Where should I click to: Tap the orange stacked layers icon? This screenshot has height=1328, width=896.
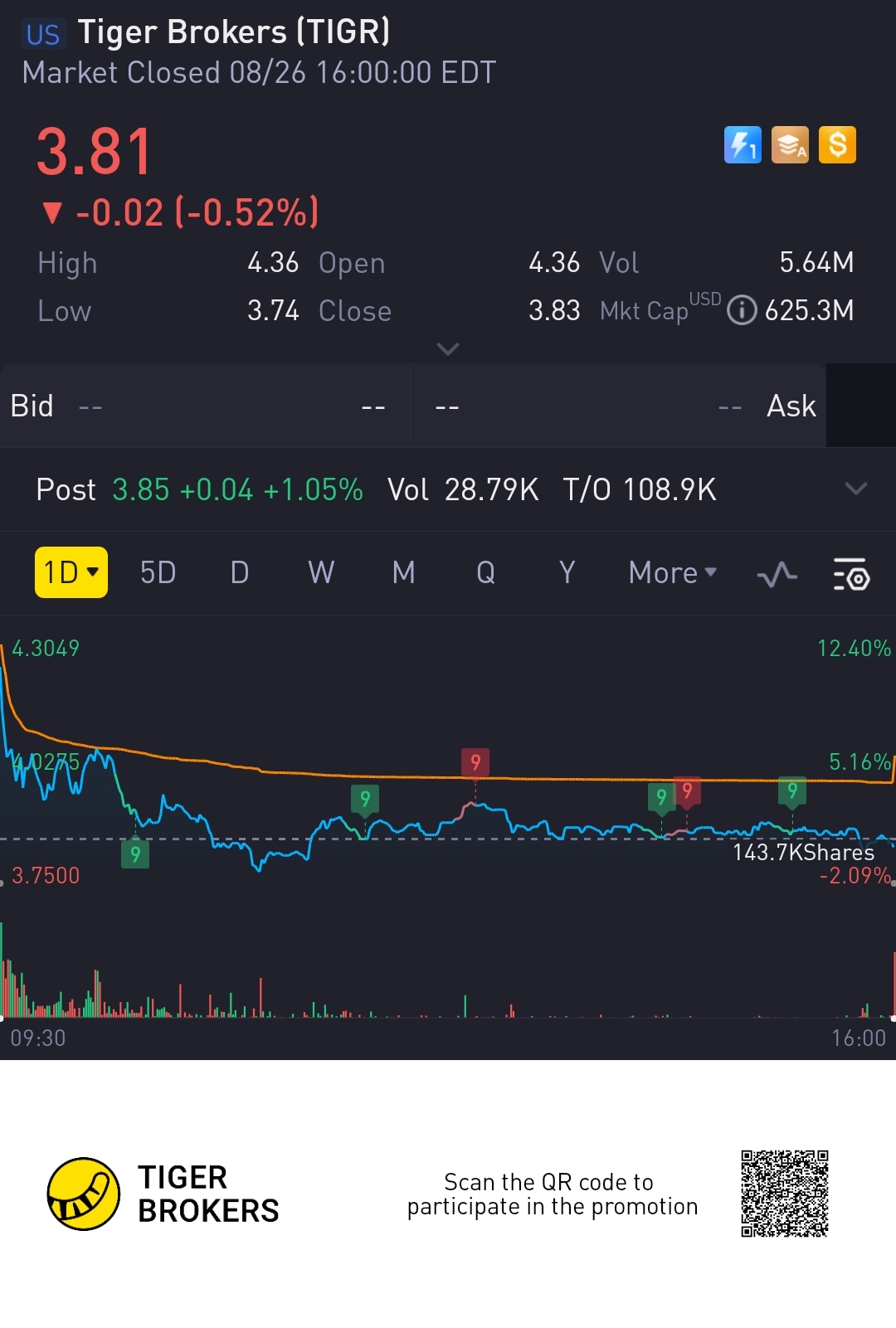(790, 145)
